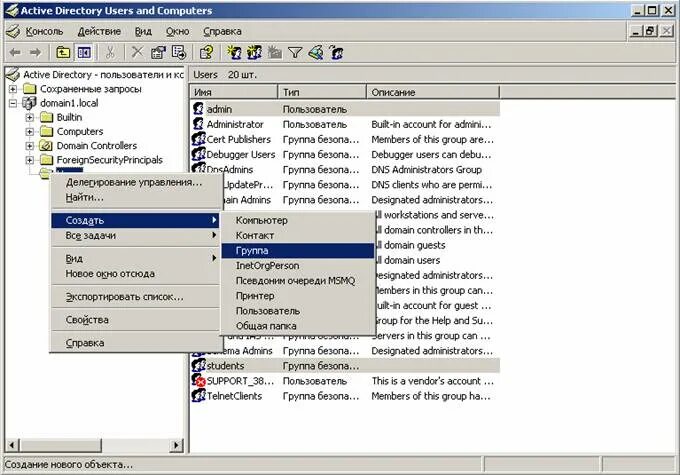Screen dimensions: 680x475
Task: Expand the Сохраненные запросы tree node
Action: click(13, 89)
